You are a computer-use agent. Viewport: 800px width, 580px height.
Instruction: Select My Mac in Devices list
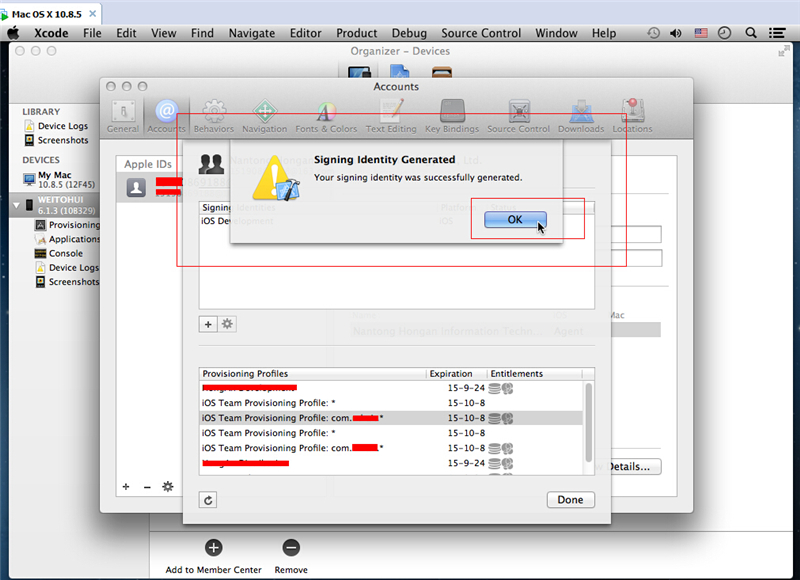59,180
